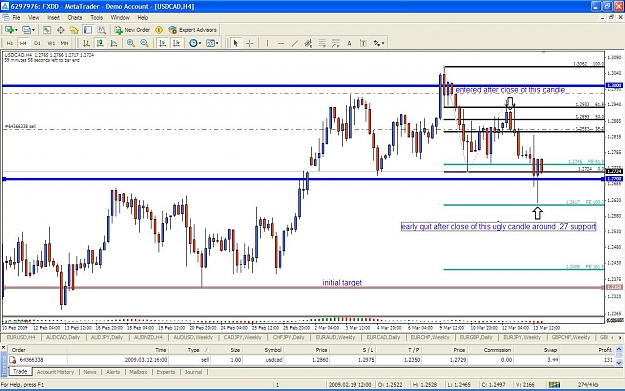
Task: Switch to EURUSD,H4 chart tab
Action: [x=21, y=337]
